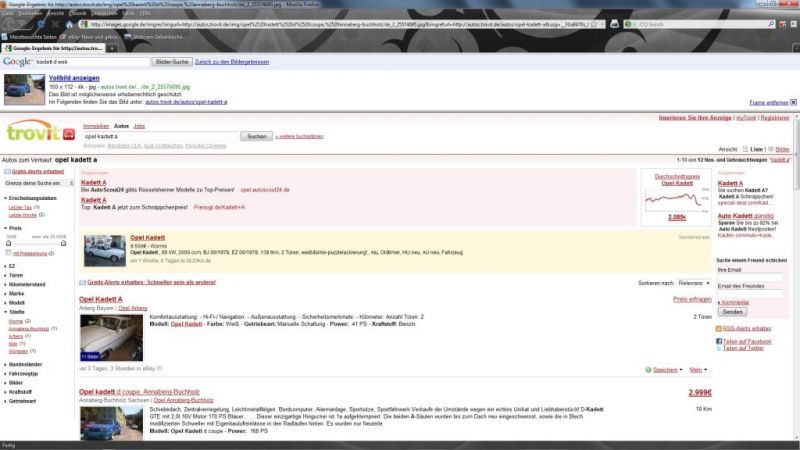The width and height of the screenshot is (800, 450).
Task: Click the magnifier icon in the ICQ search box
Action: coord(770,24)
